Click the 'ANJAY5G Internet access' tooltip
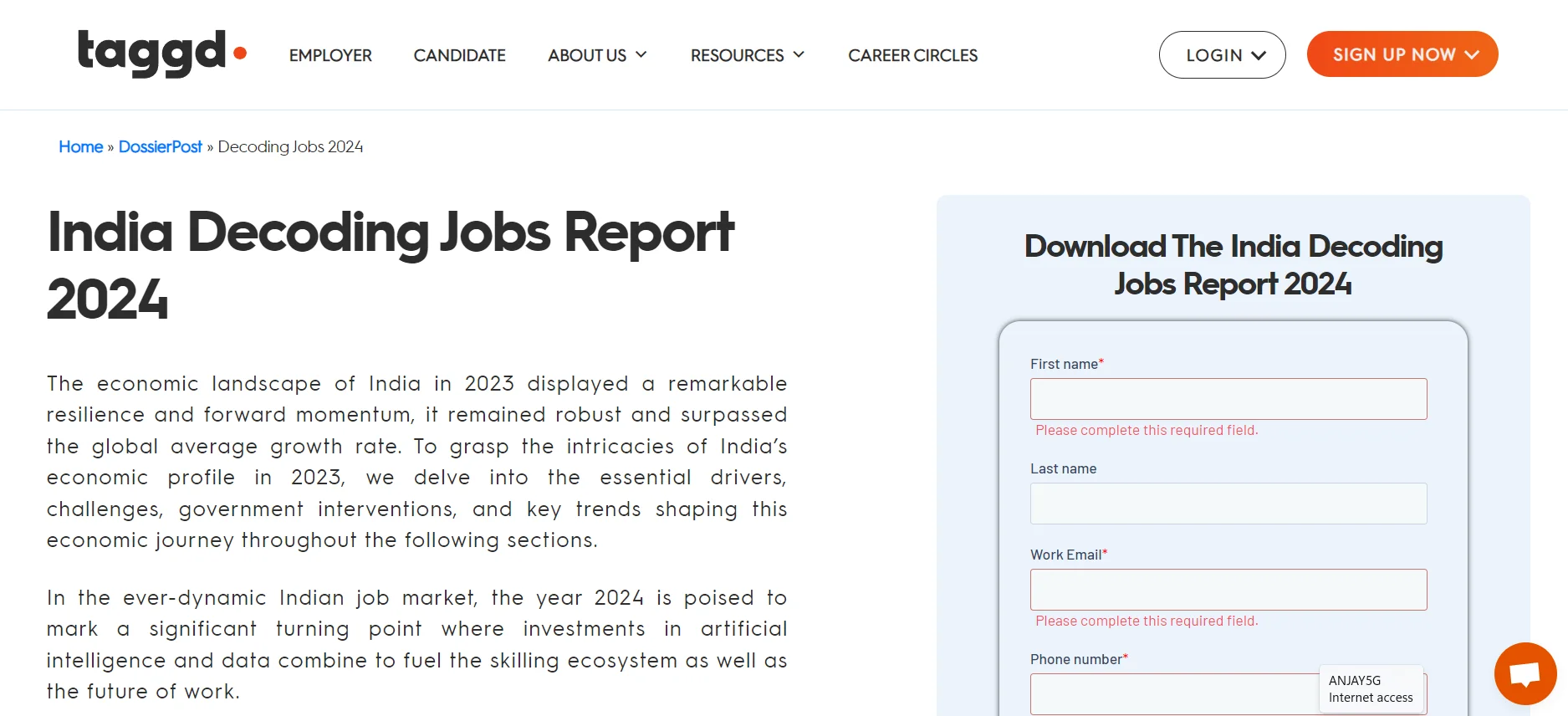This screenshot has height=716, width=1568. click(x=1371, y=689)
